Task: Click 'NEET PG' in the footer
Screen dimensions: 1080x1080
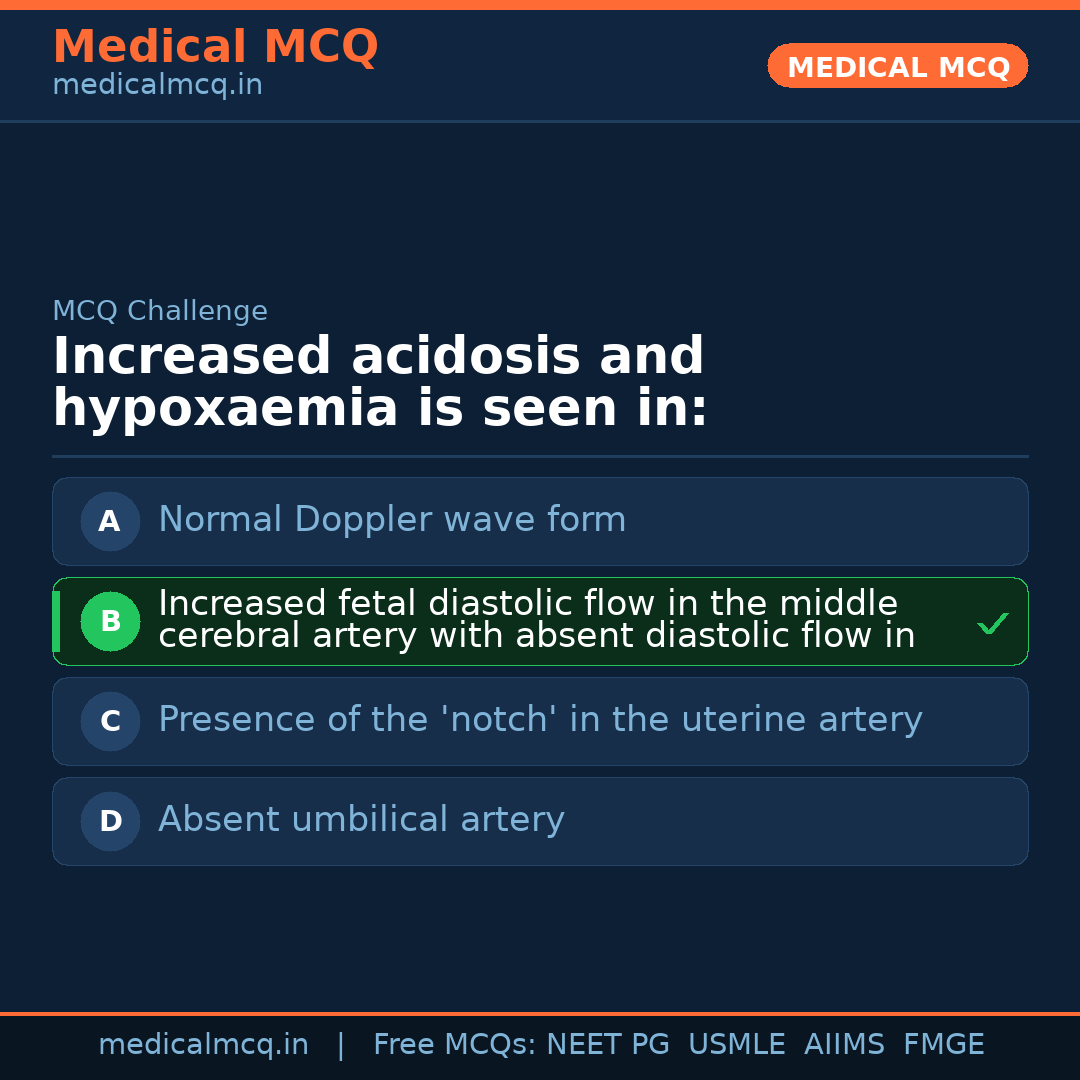Action: click(608, 1045)
